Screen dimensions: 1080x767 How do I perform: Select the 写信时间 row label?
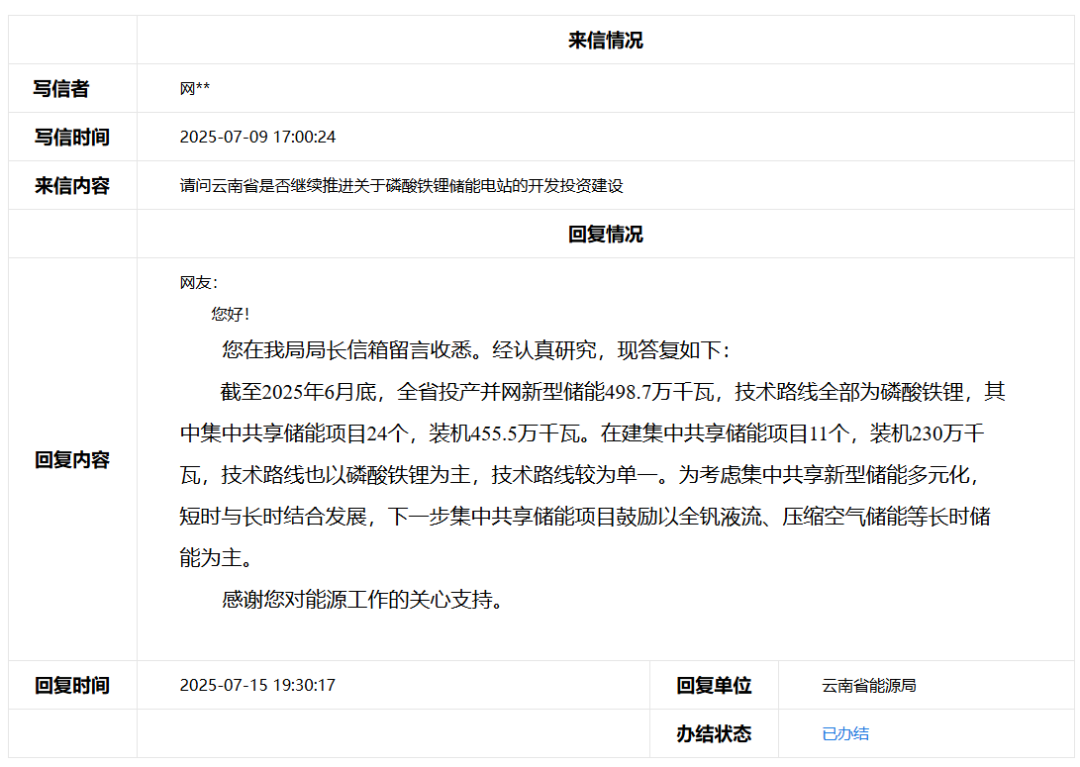(x=72, y=137)
